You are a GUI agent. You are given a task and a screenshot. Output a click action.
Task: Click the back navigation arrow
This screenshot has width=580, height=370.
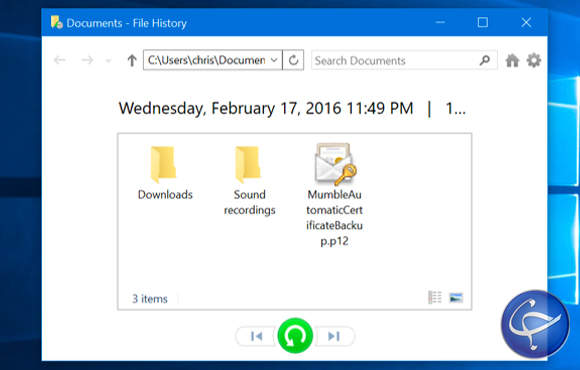tap(60, 60)
